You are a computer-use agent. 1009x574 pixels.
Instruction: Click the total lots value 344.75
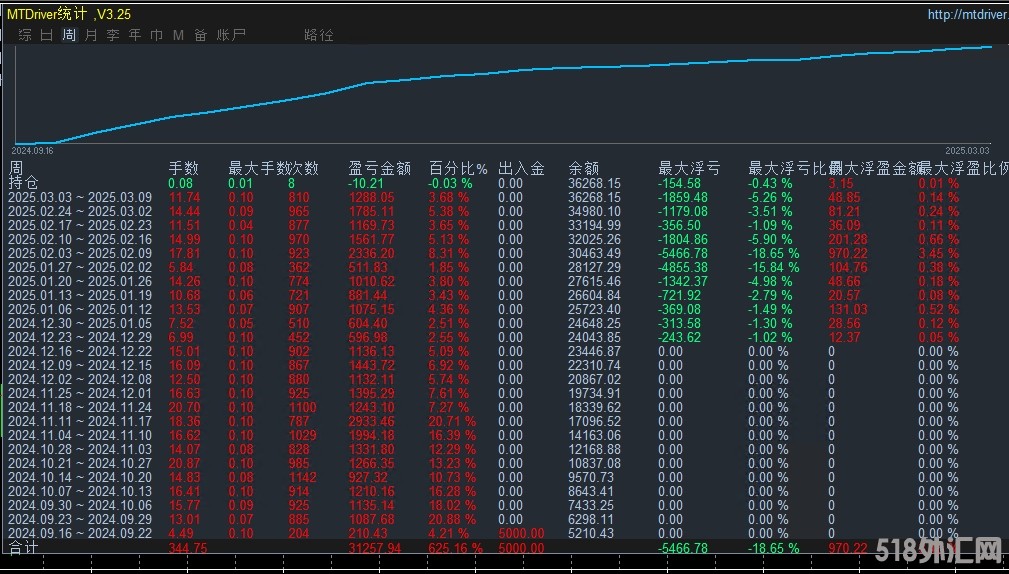point(188,549)
